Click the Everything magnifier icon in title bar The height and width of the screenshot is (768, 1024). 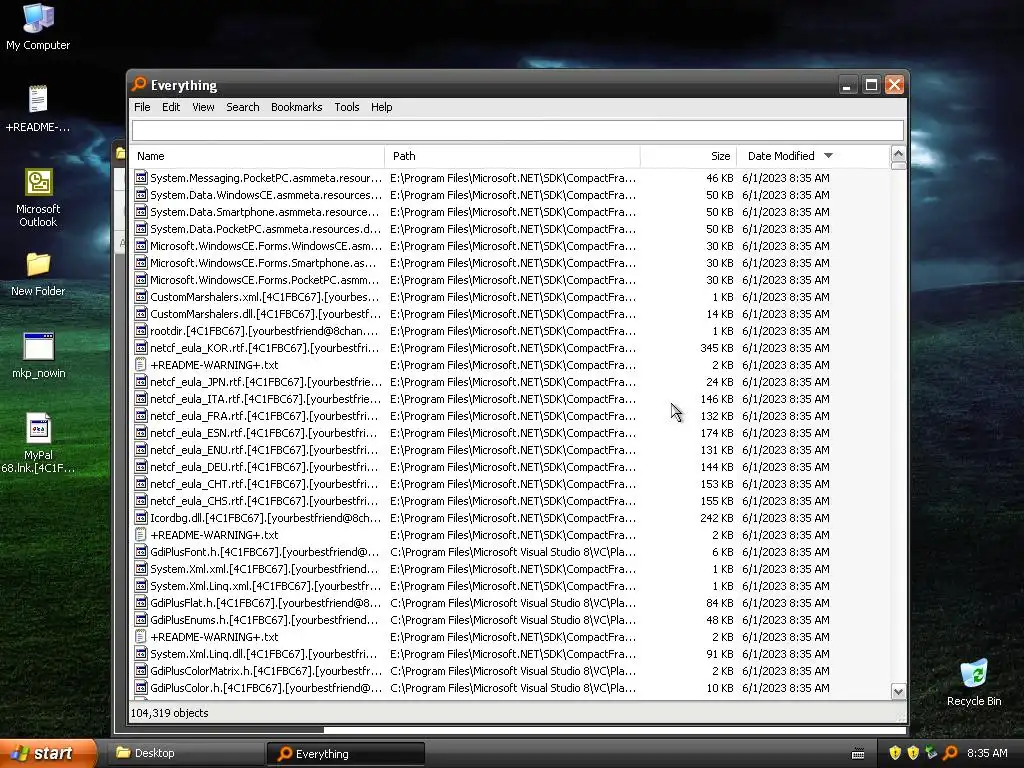[x=139, y=84]
